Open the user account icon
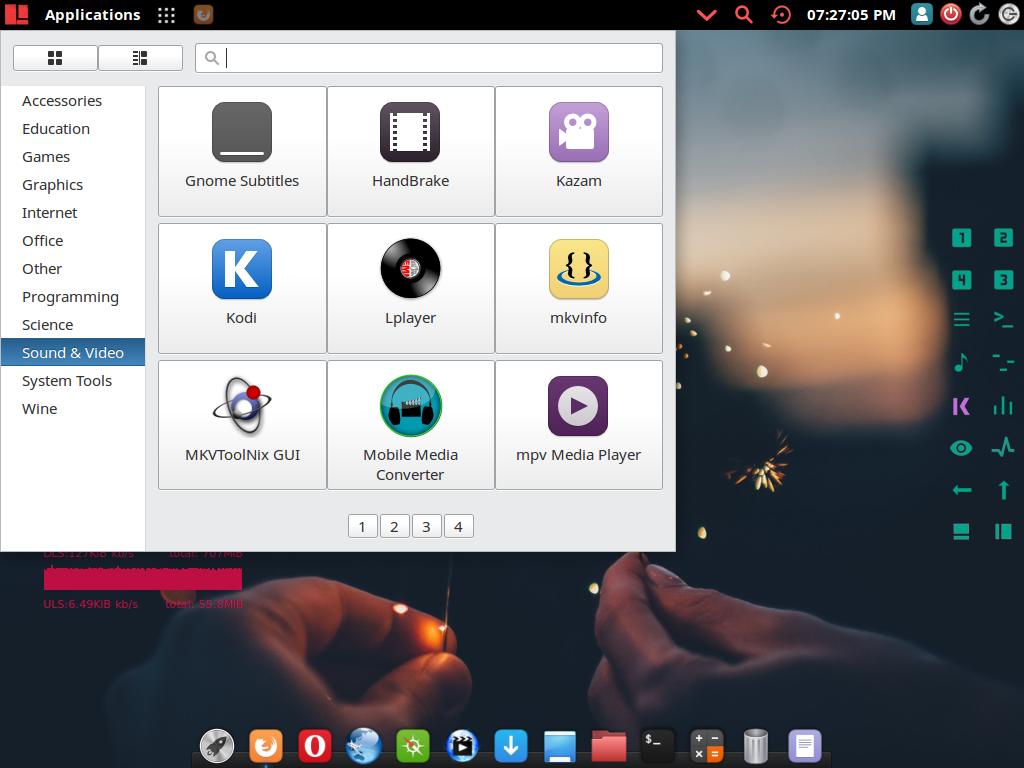The height and width of the screenshot is (768, 1024). [x=921, y=14]
